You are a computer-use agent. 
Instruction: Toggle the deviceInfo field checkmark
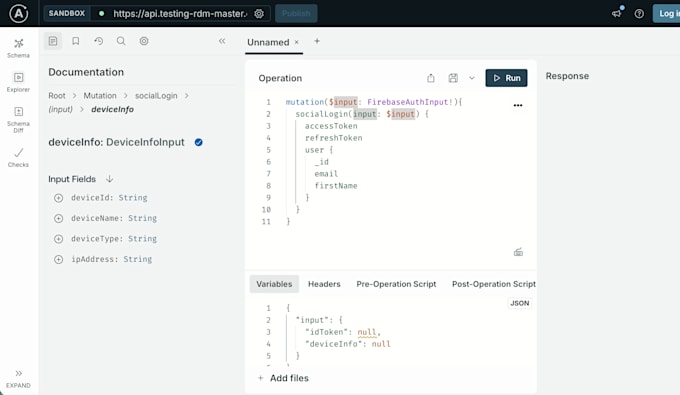coord(199,142)
